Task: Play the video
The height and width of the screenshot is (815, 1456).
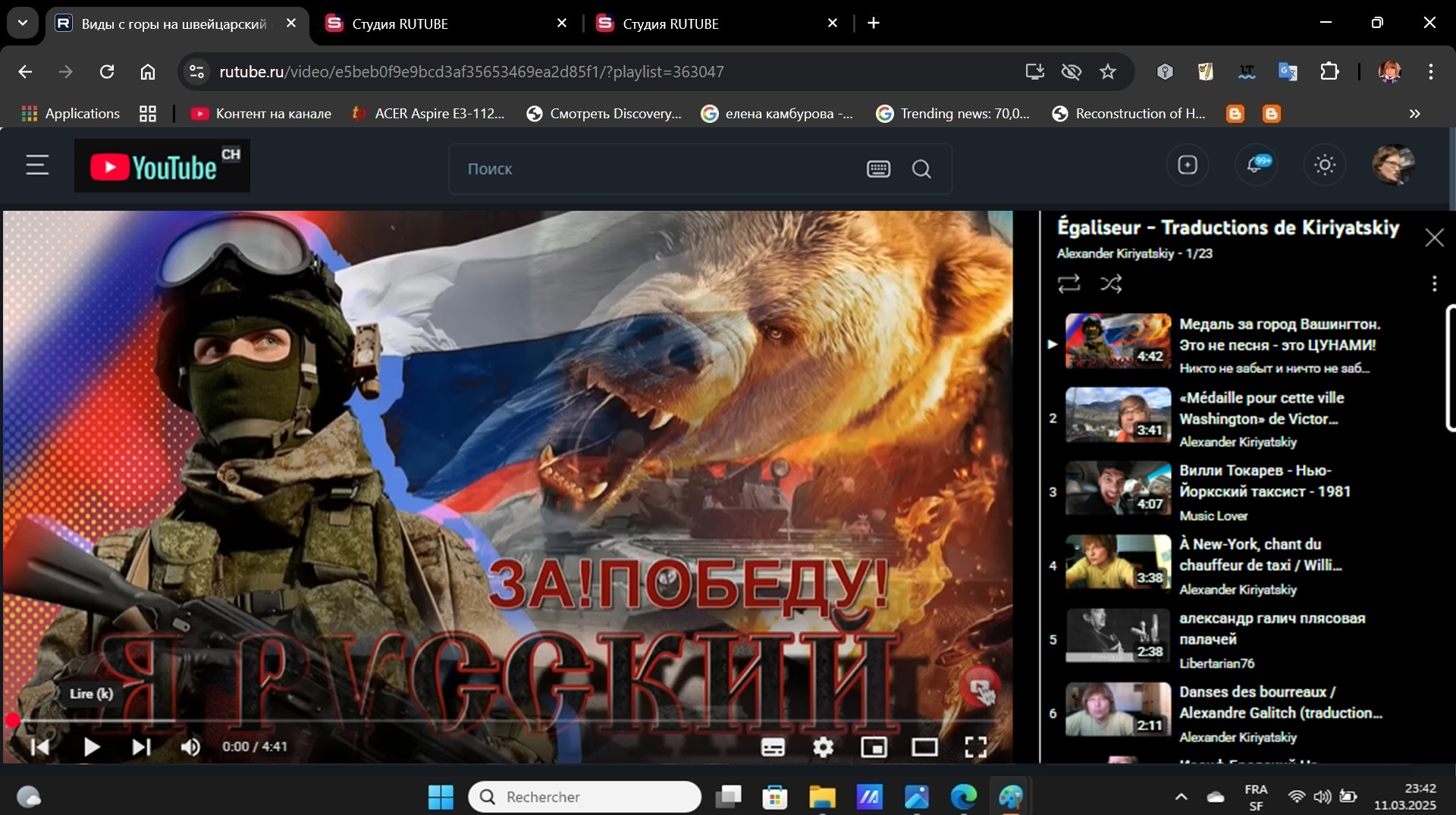Action: [91, 748]
